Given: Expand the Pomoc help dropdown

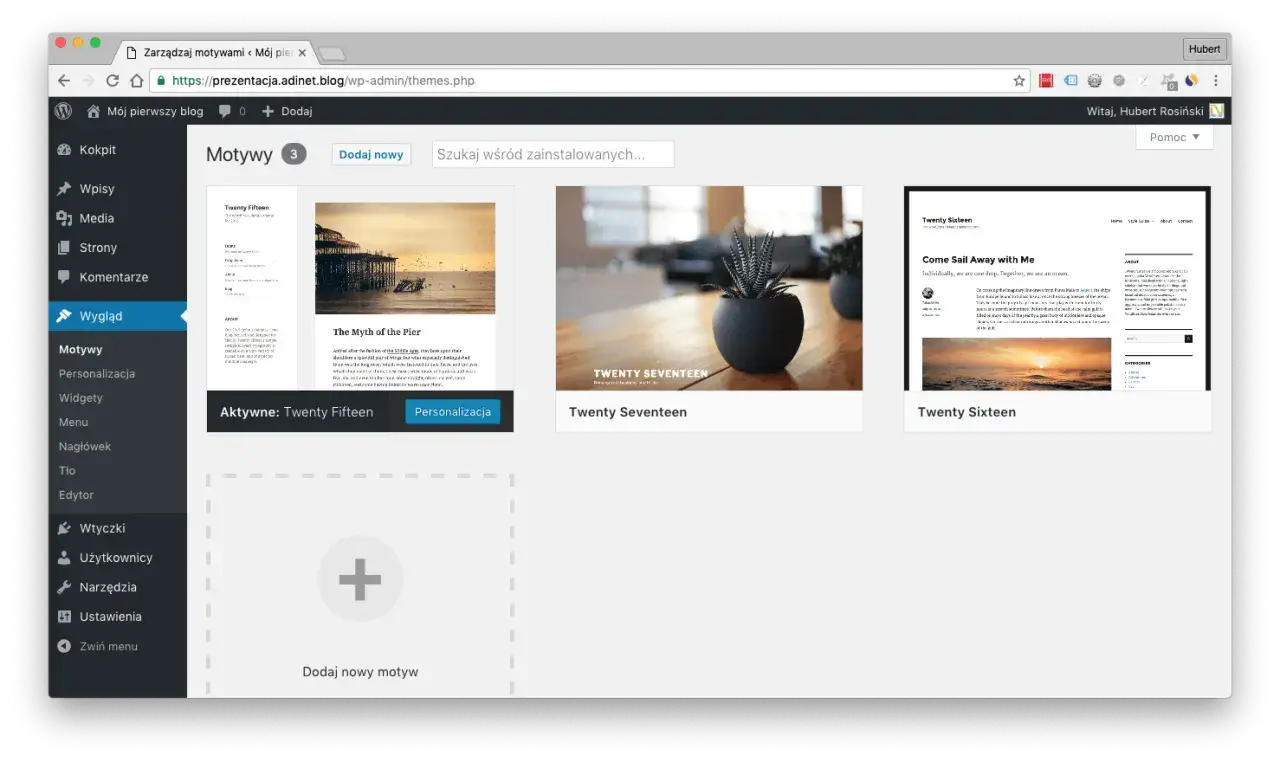Looking at the screenshot, I should click(1175, 137).
